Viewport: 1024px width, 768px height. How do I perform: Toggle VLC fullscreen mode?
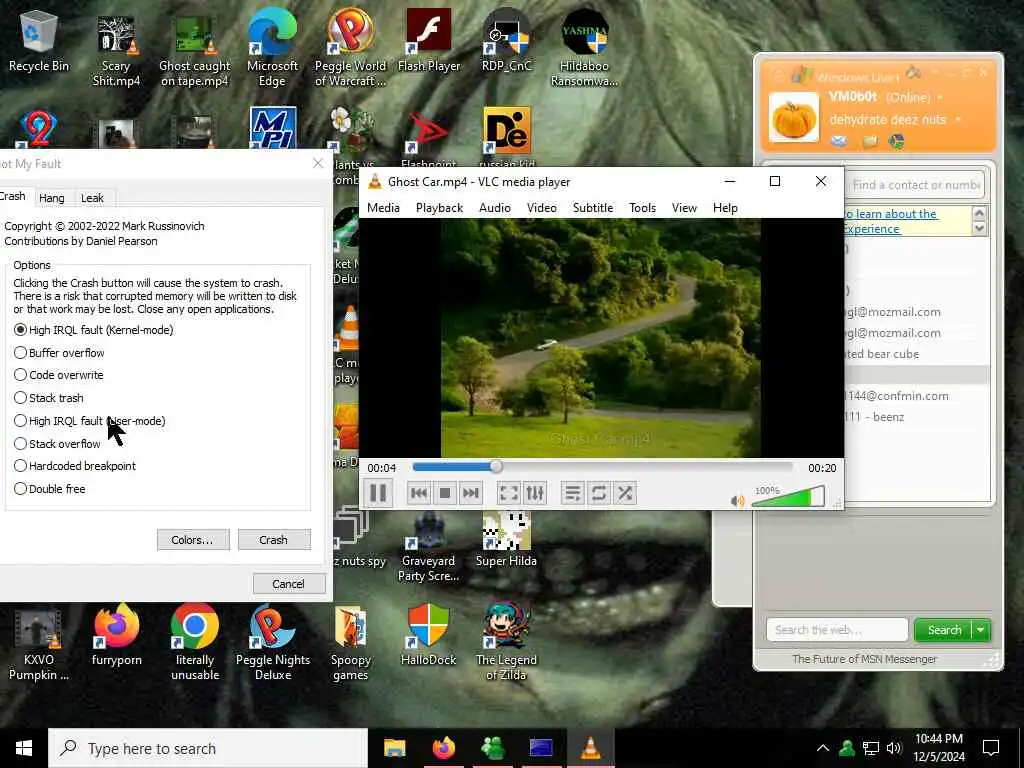[509, 493]
